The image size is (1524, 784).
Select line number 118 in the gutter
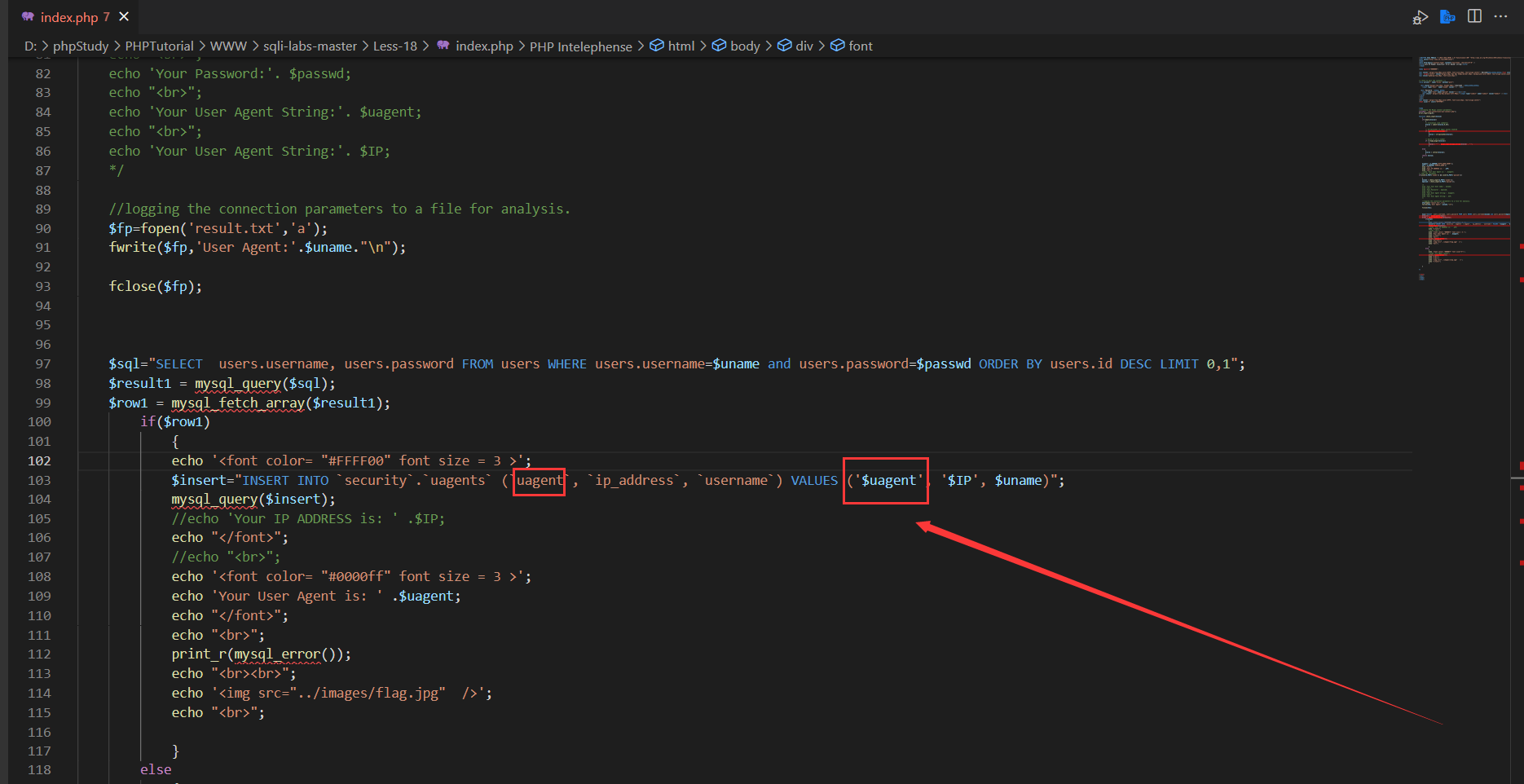click(x=39, y=770)
